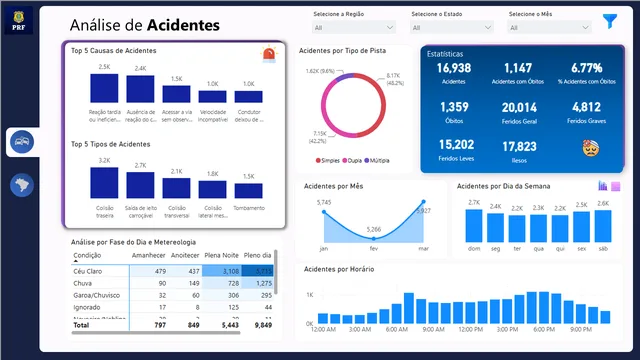This screenshot has height=360, width=640.
Task: Click the table vertical scrollbar
Action: 276,272
